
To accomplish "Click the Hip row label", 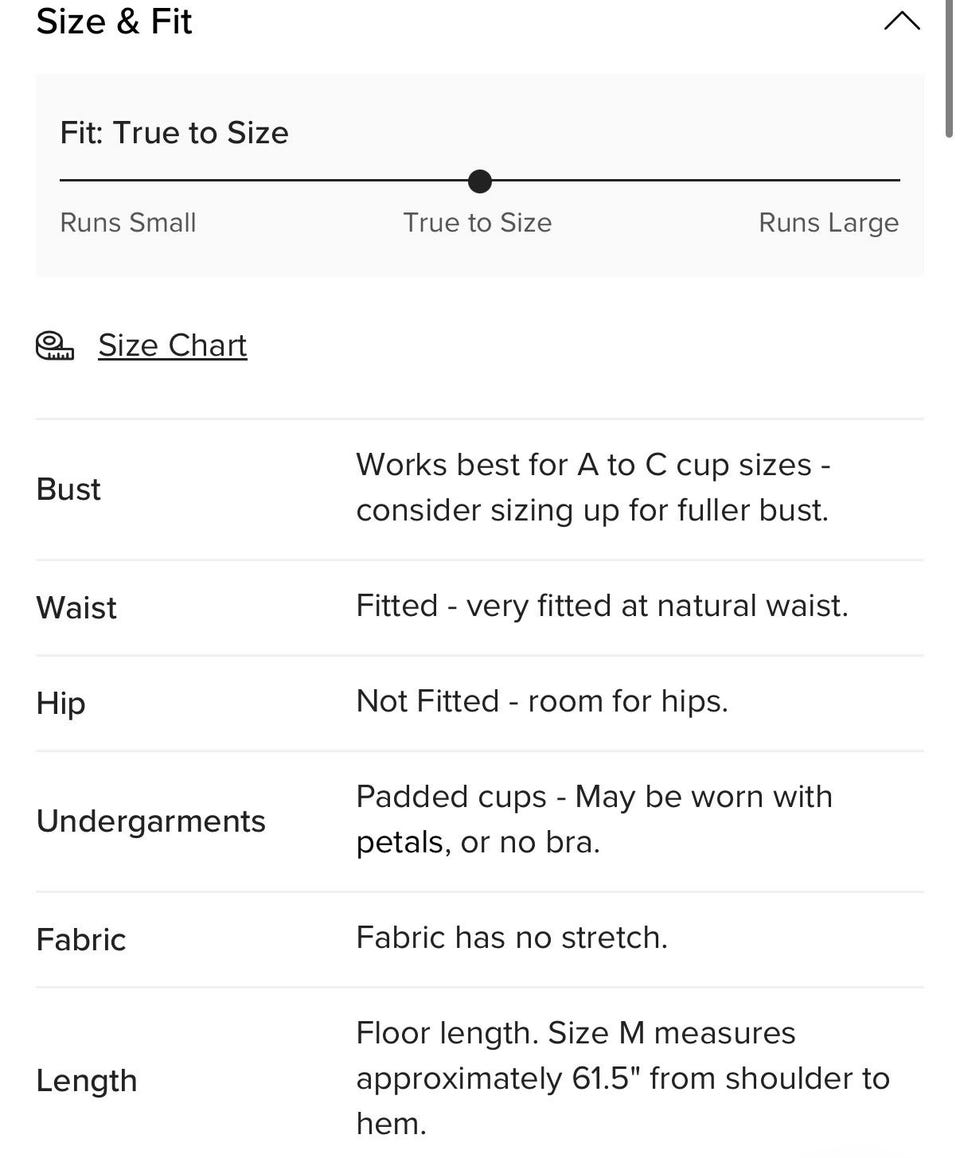I will point(61,703).
